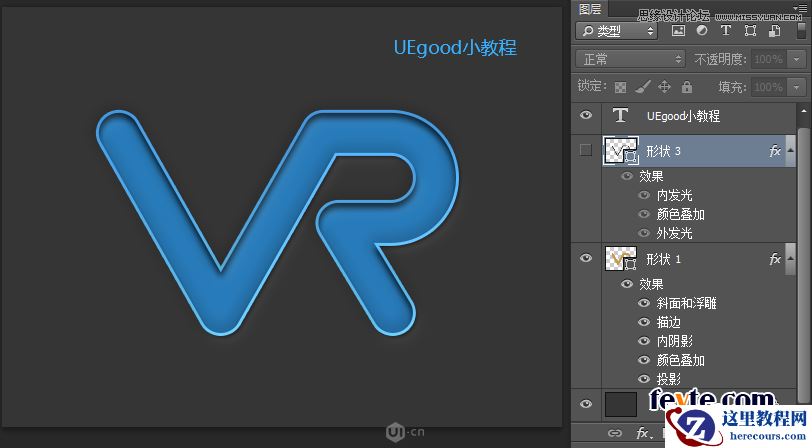Click layers panel scroll-up arrow
Screen dimensions: 812x448
coord(804,111)
